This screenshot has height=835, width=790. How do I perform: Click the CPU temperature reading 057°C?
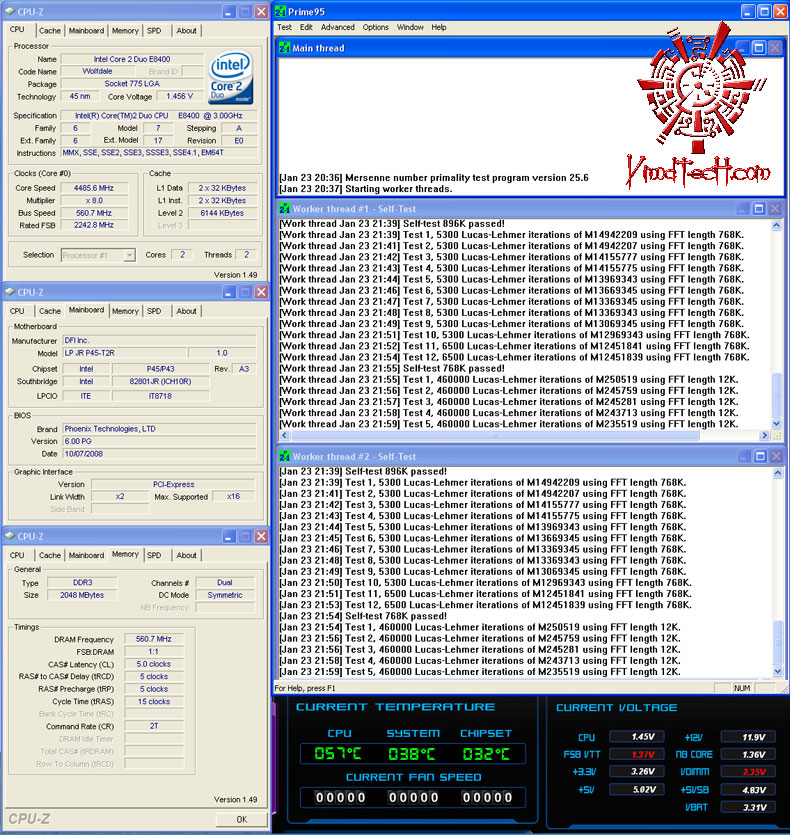[x=338, y=754]
